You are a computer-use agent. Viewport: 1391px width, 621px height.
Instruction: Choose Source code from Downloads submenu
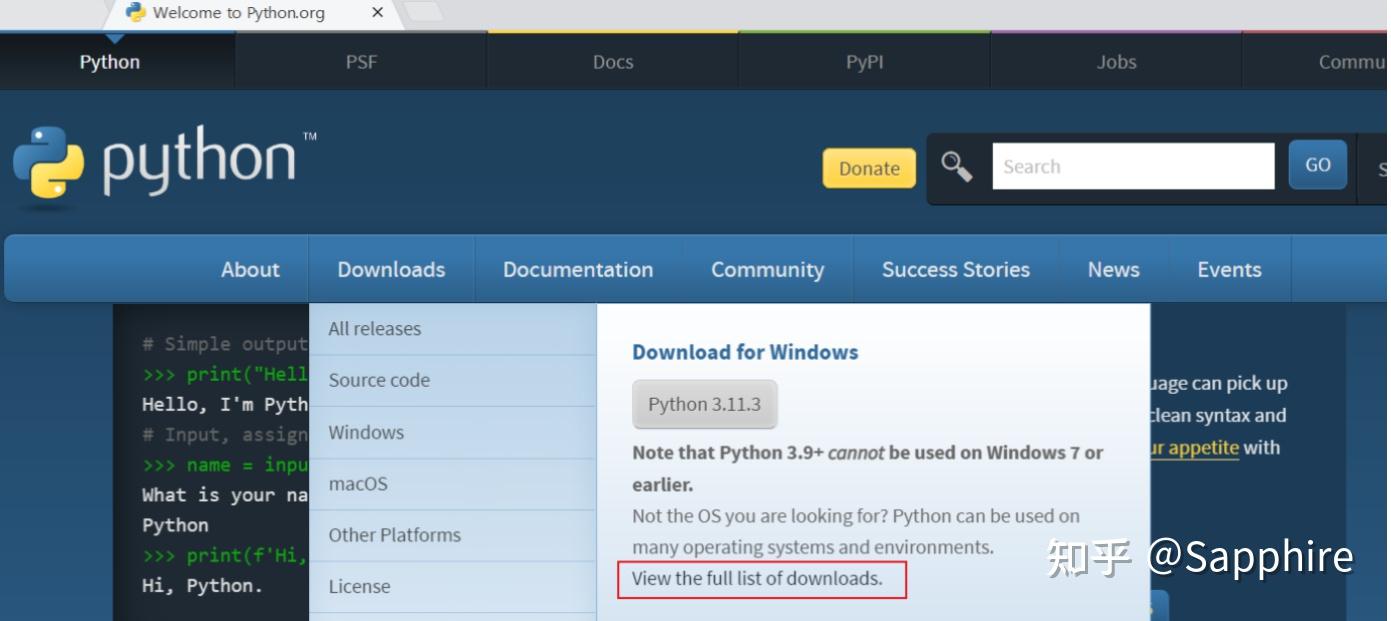click(379, 380)
